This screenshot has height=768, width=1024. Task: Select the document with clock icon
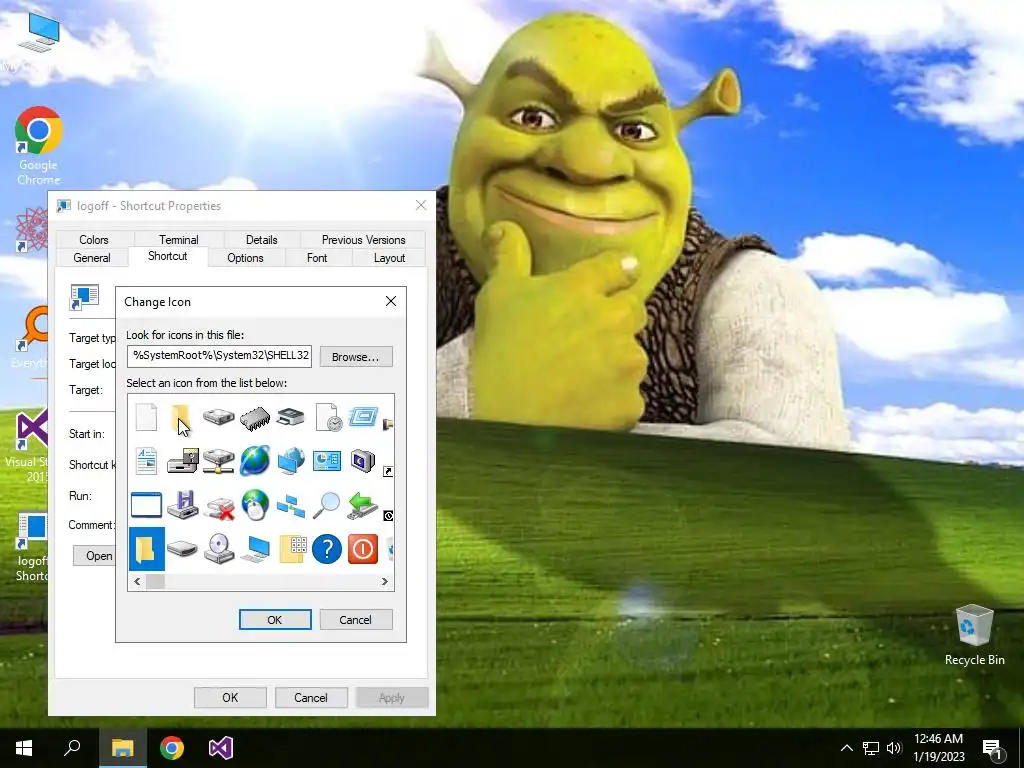tap(328, 417)
